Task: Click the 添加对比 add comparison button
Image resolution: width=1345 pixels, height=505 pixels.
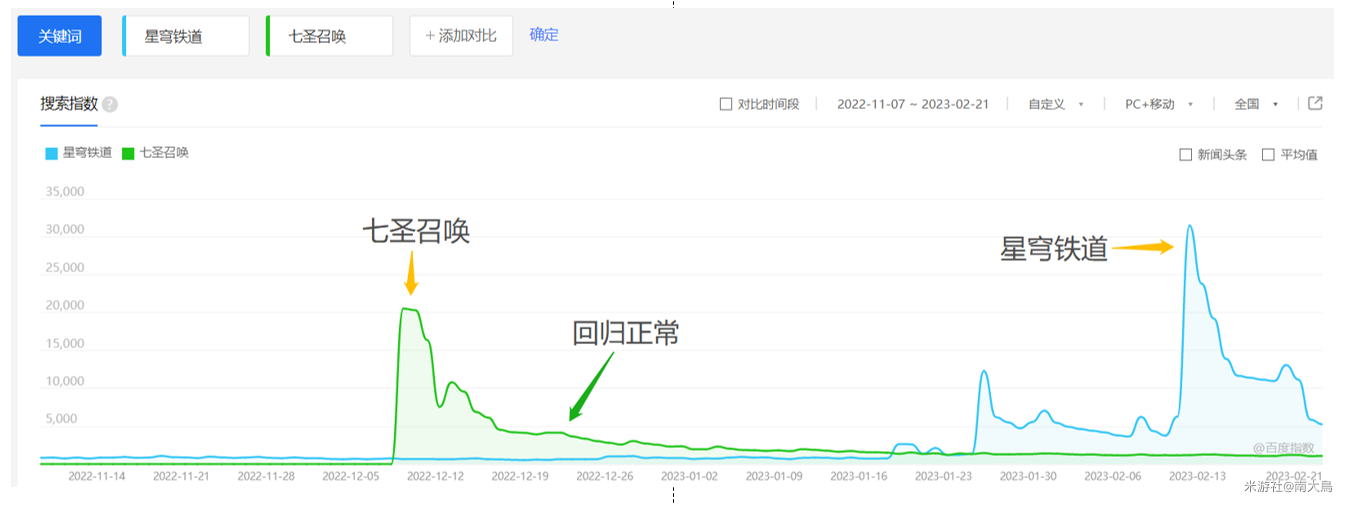Action: [x=461, y=36]
